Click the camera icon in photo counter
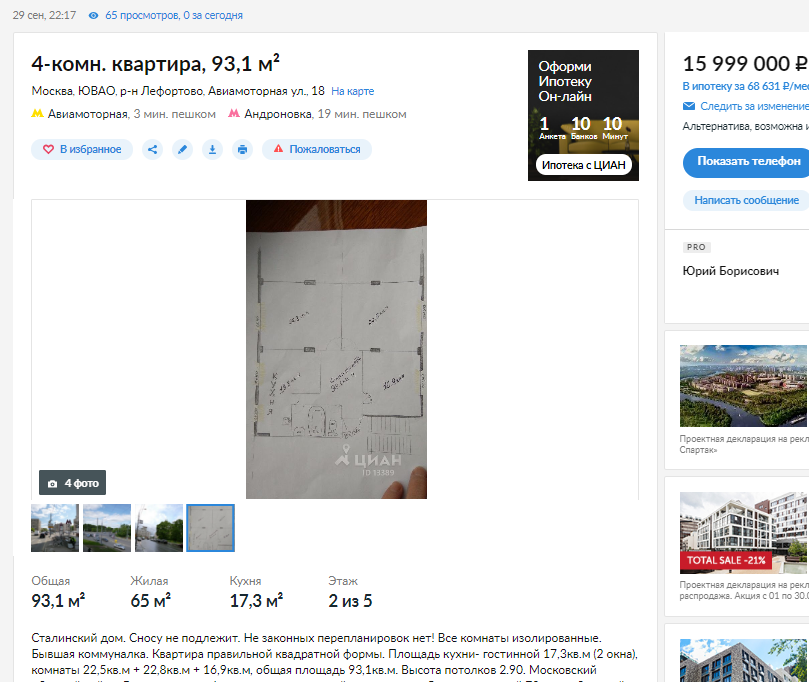 pyautogui.click(x=52, y=484)
